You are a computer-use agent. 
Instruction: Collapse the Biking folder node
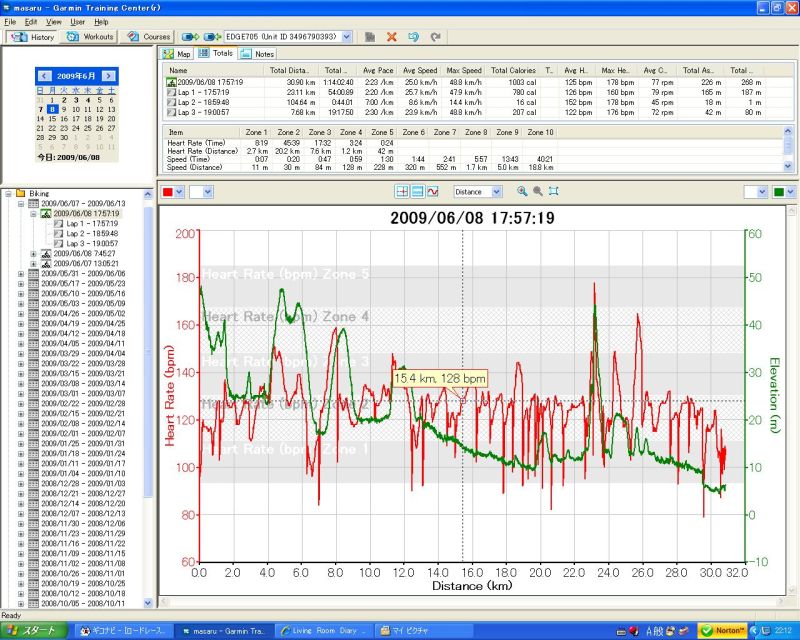click(x=8, y=194)
